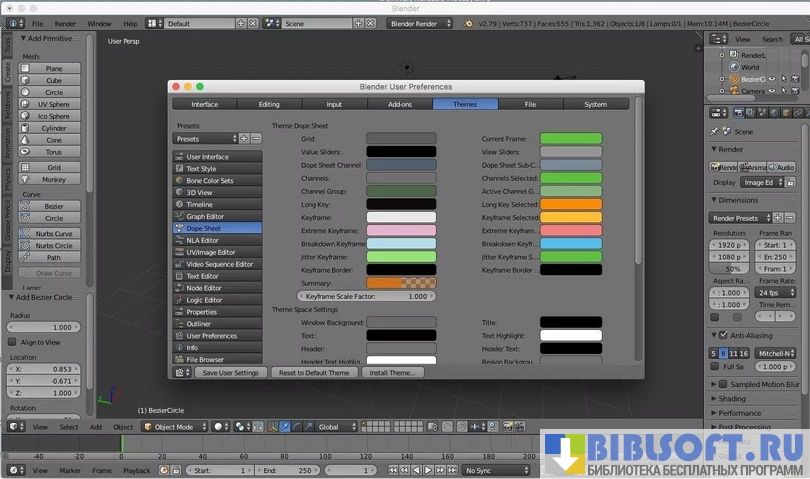Add a UV Sphere mesh
The image size is (810, 479).
click(54, 104)
